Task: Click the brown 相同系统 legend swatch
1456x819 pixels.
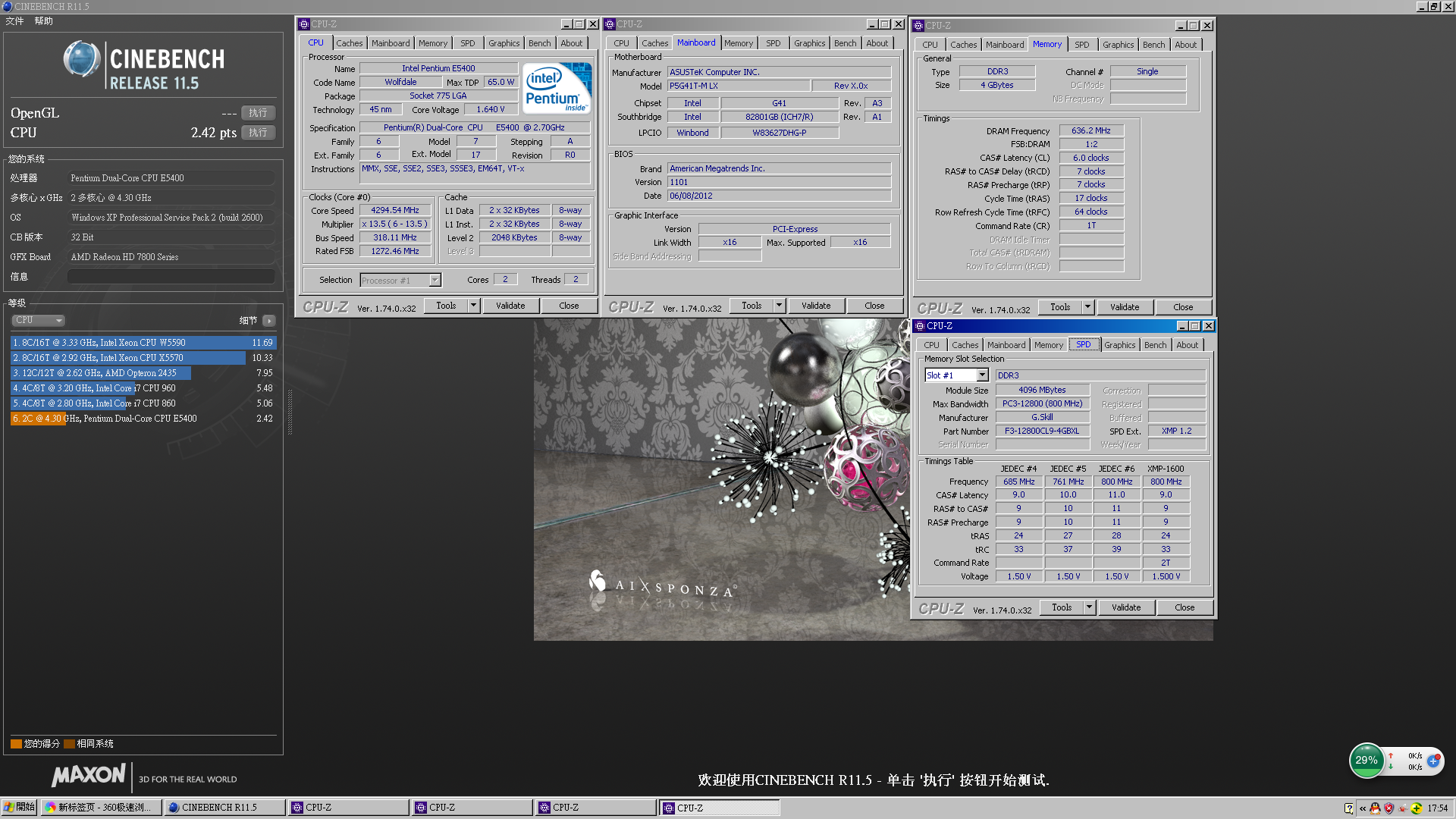Action: click(69, 744)
